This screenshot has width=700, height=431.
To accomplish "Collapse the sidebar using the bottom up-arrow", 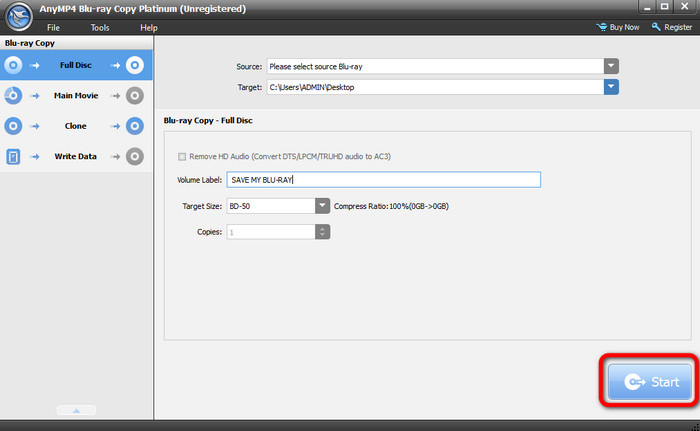I will coord(76,410).
